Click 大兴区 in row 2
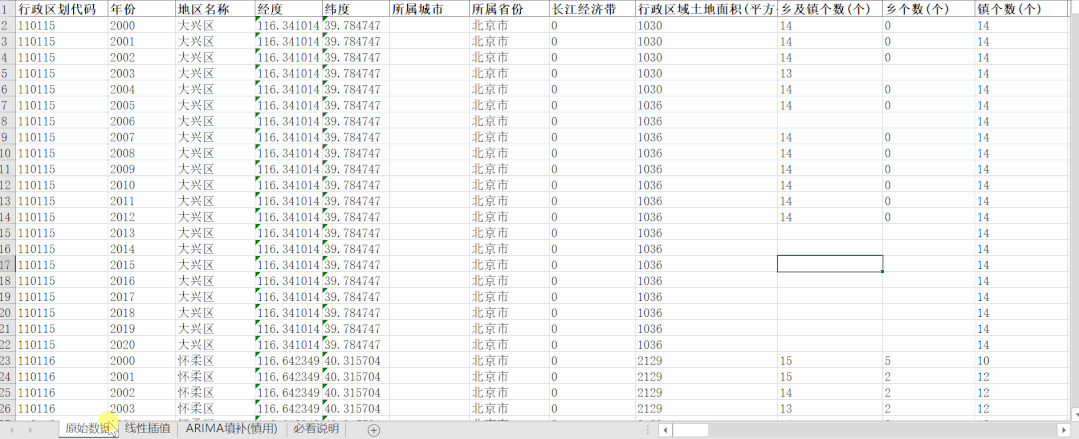Viewport: 1079px width, 439px height. [x=215, y=25]
